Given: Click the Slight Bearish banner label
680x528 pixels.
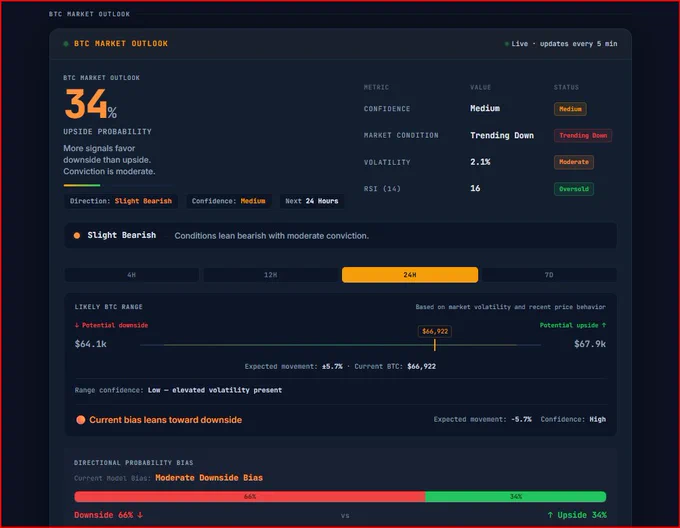Looking at the screenshot, I should click(121, 235).
